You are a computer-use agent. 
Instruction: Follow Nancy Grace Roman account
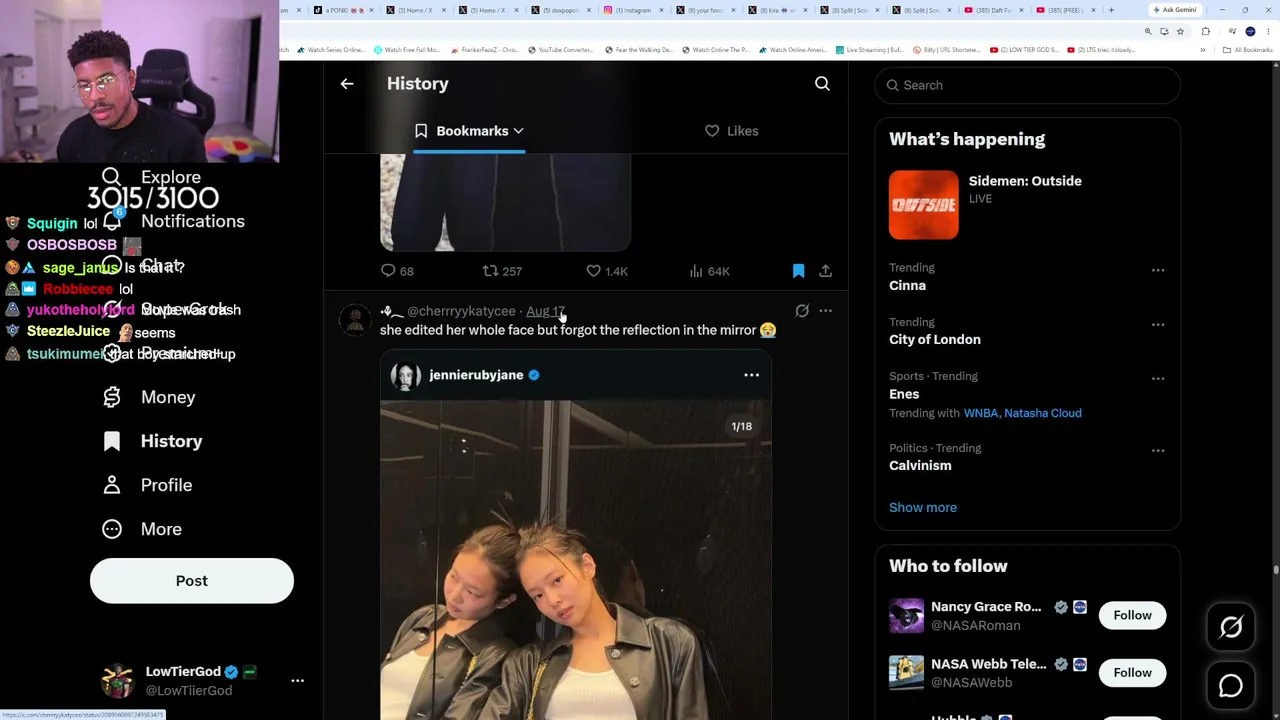click(x=1132, y=615)
